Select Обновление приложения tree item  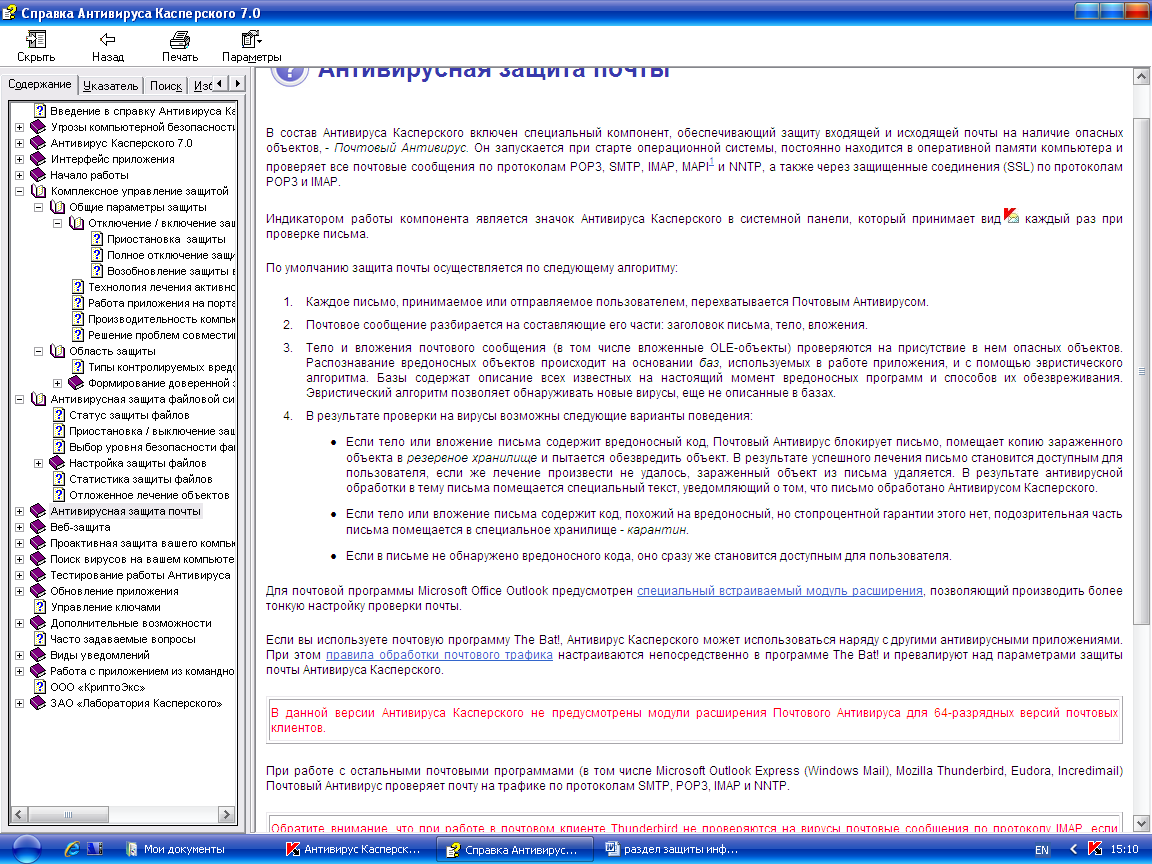click(114, 591)
